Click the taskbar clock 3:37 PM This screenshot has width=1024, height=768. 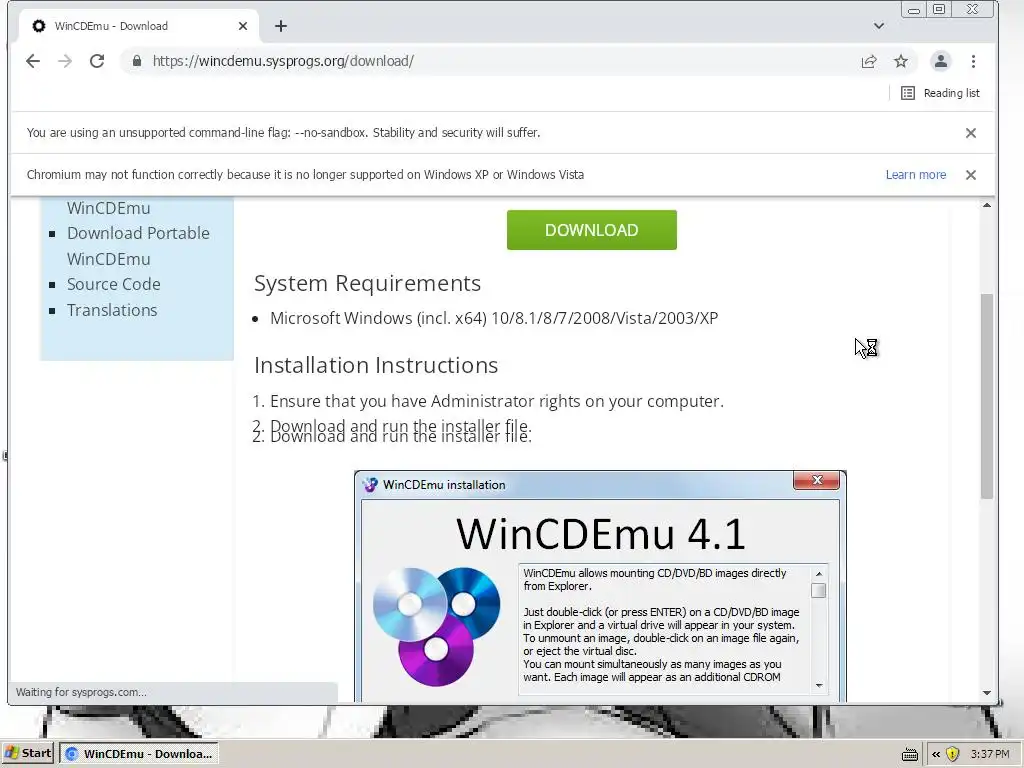990,754
